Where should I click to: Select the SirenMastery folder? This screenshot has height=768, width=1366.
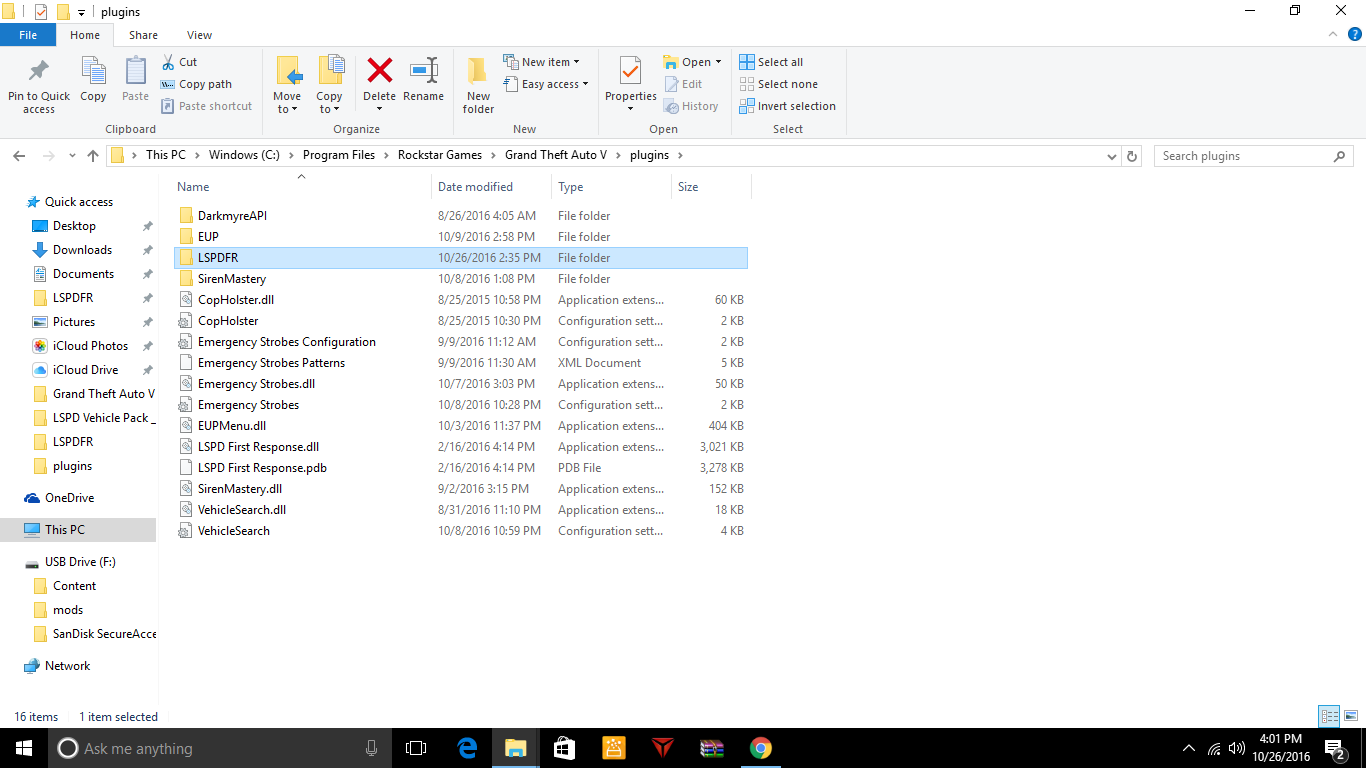click(232, 279)
